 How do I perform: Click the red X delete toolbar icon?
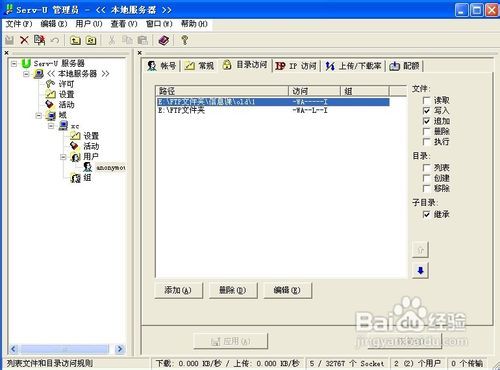24,40
